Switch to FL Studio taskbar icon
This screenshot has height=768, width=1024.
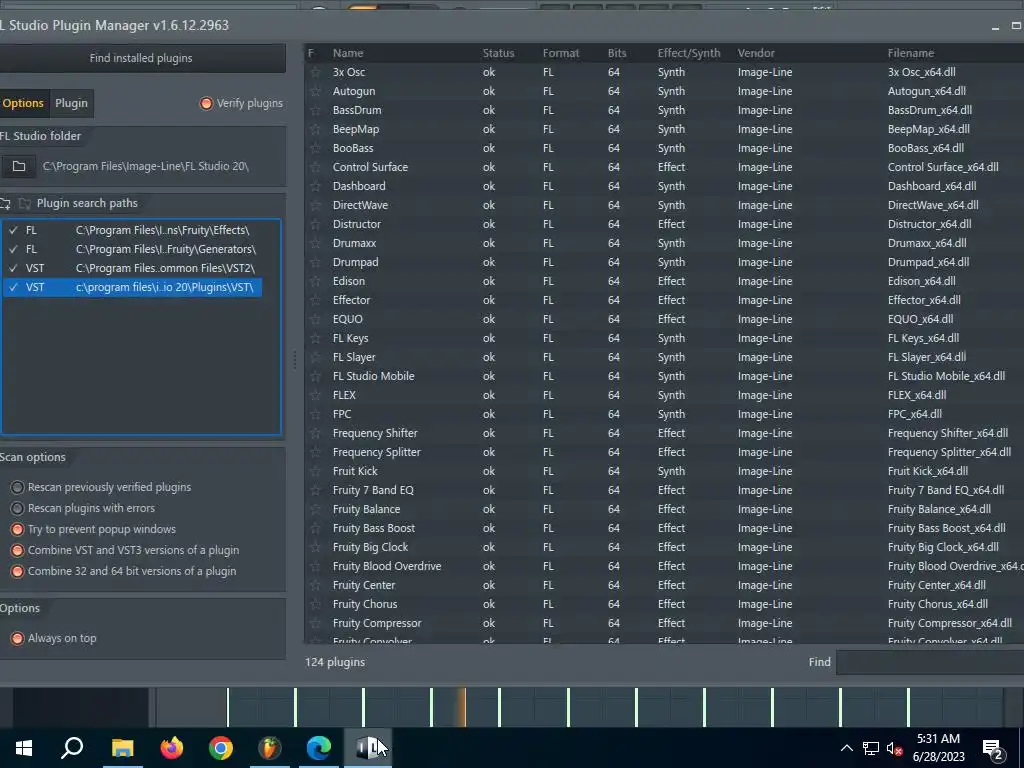coord(270,748)
